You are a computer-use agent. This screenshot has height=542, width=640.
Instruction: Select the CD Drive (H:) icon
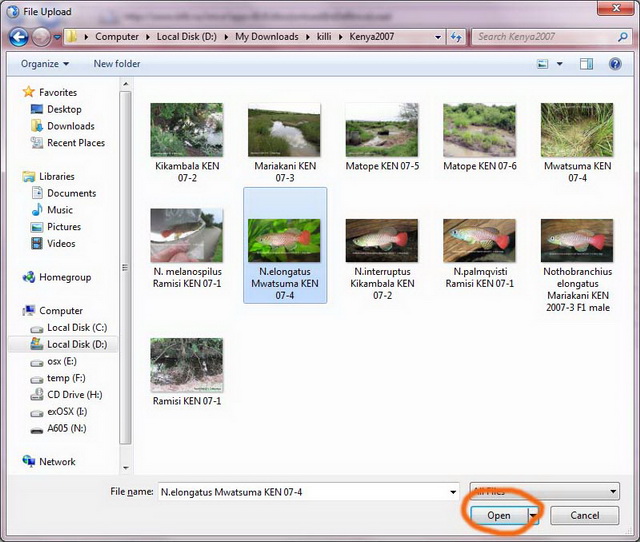pyautogui.click(x=36, y=395)
